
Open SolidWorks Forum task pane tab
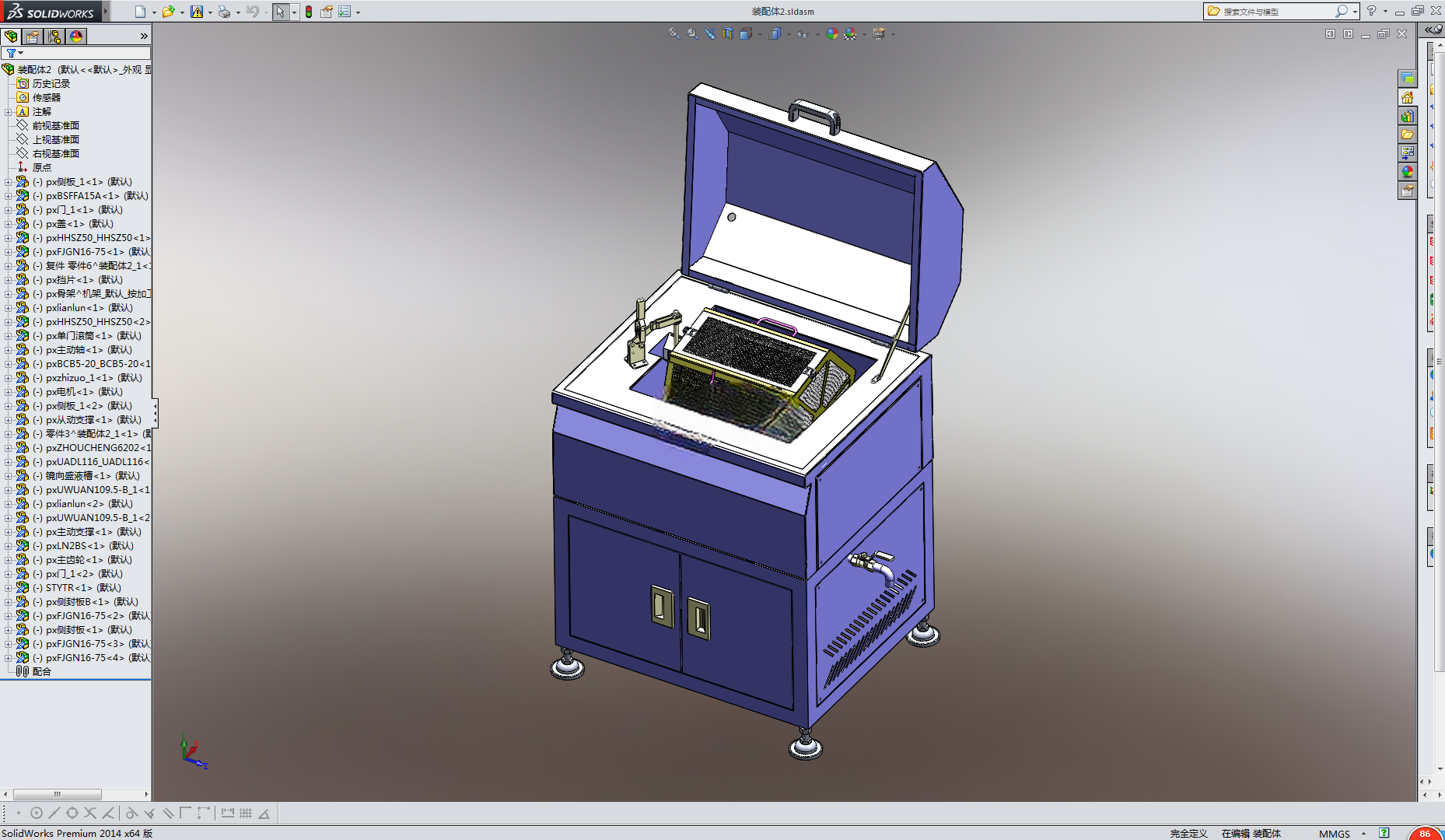point(1407,79)
